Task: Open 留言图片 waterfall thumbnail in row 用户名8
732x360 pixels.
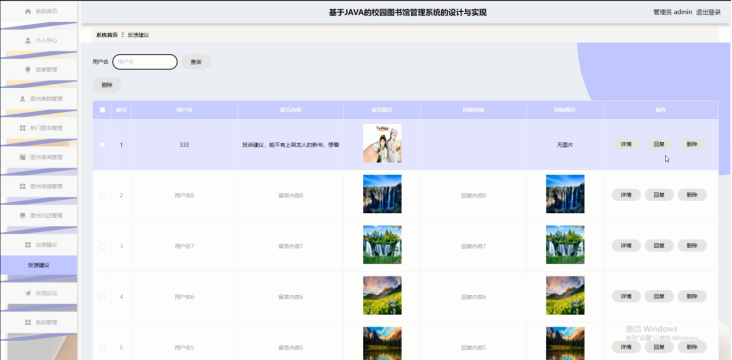Action: (x=382, y=194)
